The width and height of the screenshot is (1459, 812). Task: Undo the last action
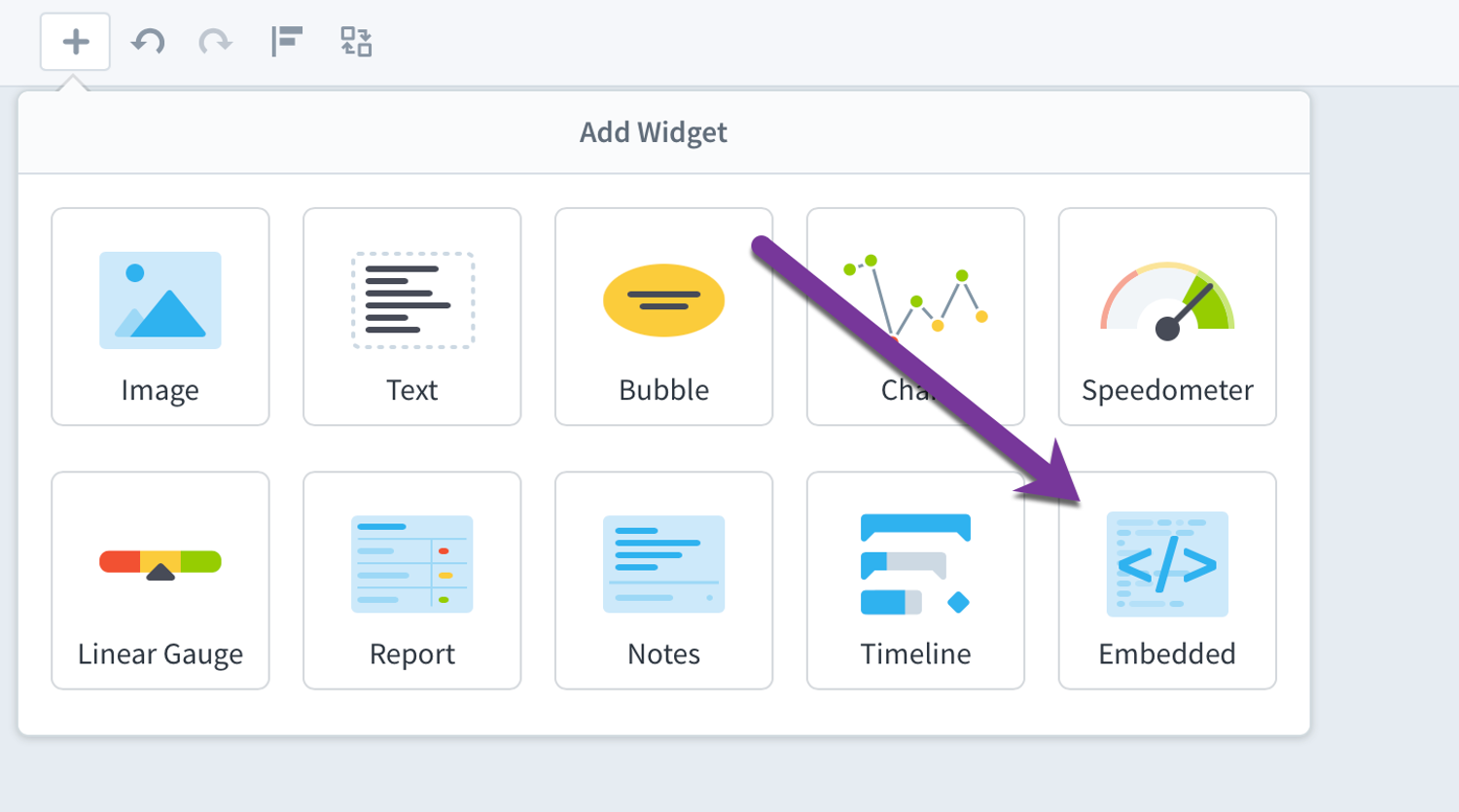pyautogui.click(x=148, y=42)
